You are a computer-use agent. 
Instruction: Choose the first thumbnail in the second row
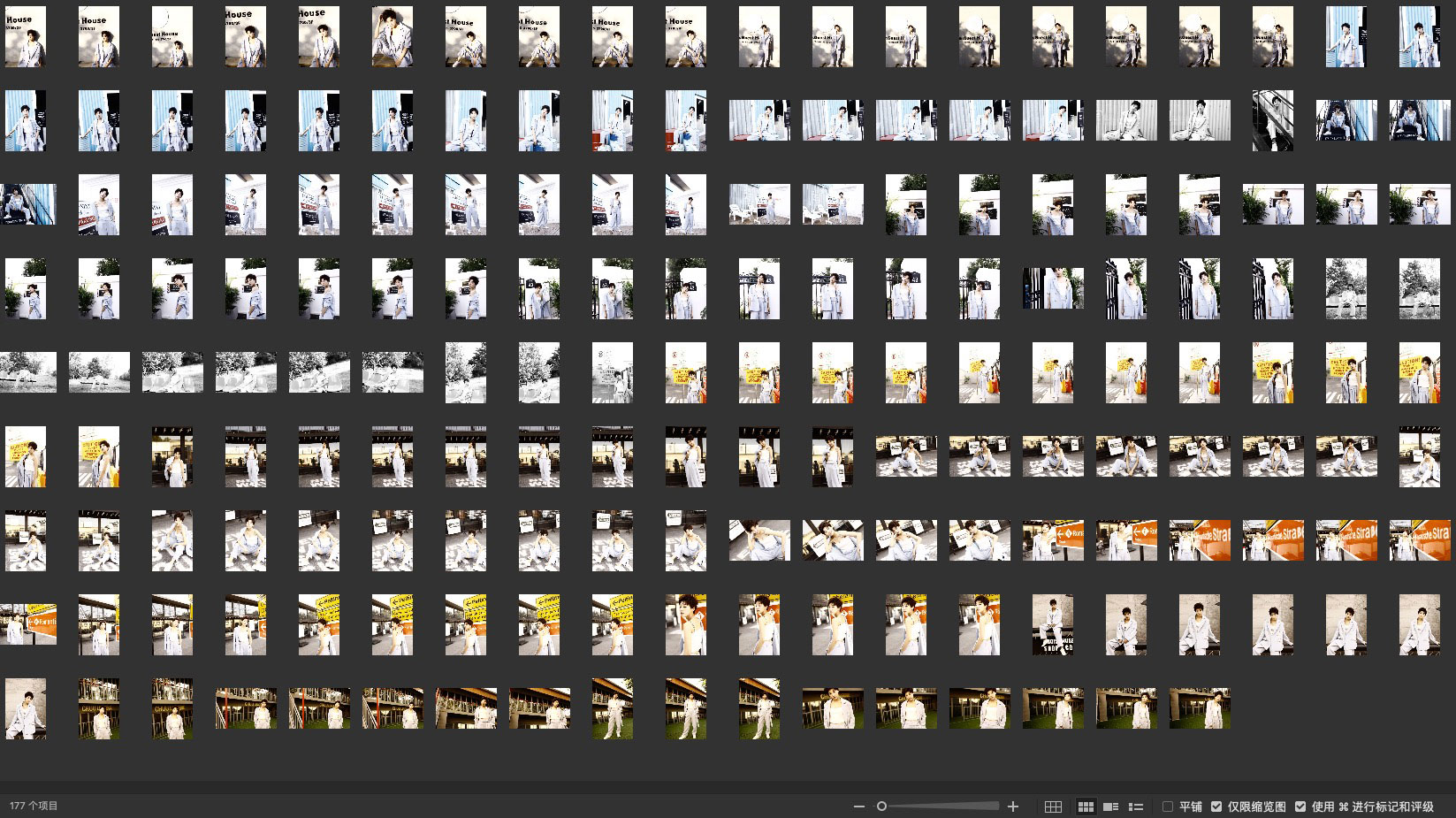pos(26,120)
